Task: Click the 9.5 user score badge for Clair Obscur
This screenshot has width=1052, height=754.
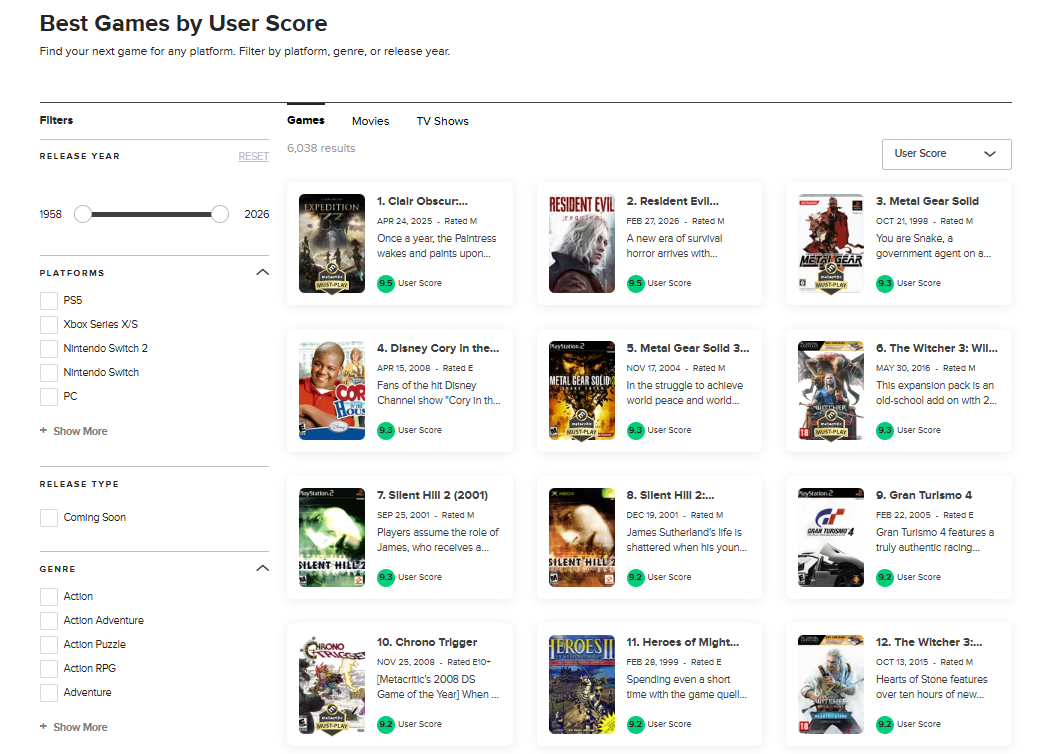Action: tap(386, 283)
